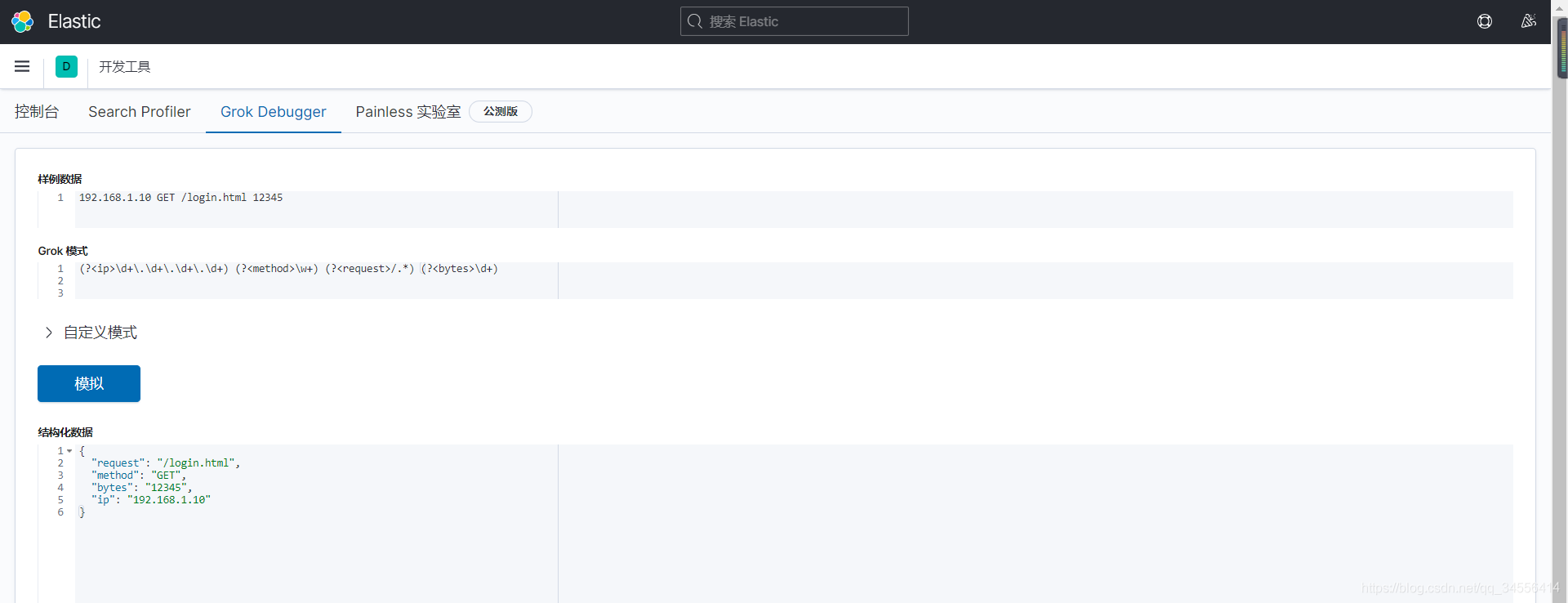Click the "request": "/login.html" output line

(x=166, y=463)
